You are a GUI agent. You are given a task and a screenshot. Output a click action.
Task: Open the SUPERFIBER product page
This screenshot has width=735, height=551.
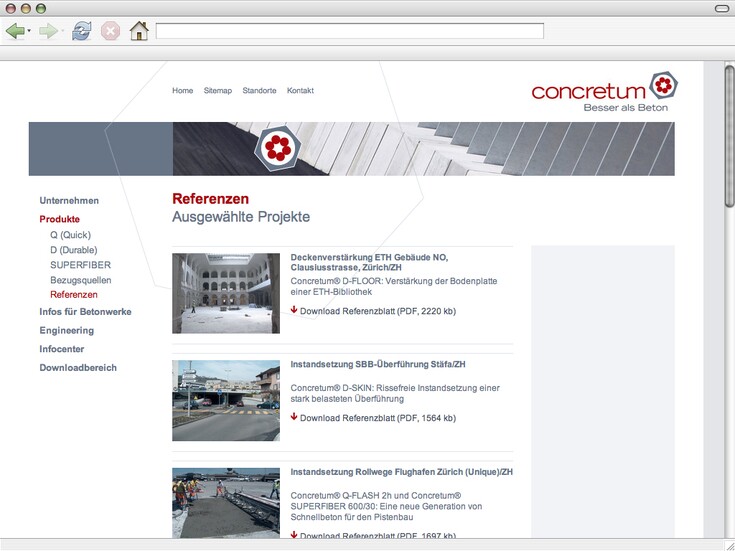coord(81,265)
